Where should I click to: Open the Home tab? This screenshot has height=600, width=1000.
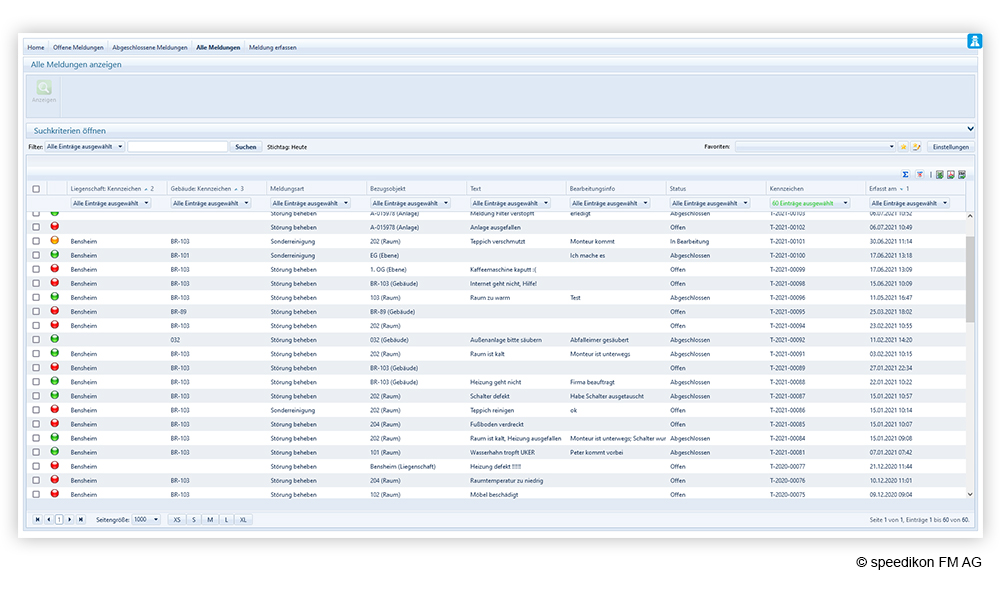pos(36,47)
